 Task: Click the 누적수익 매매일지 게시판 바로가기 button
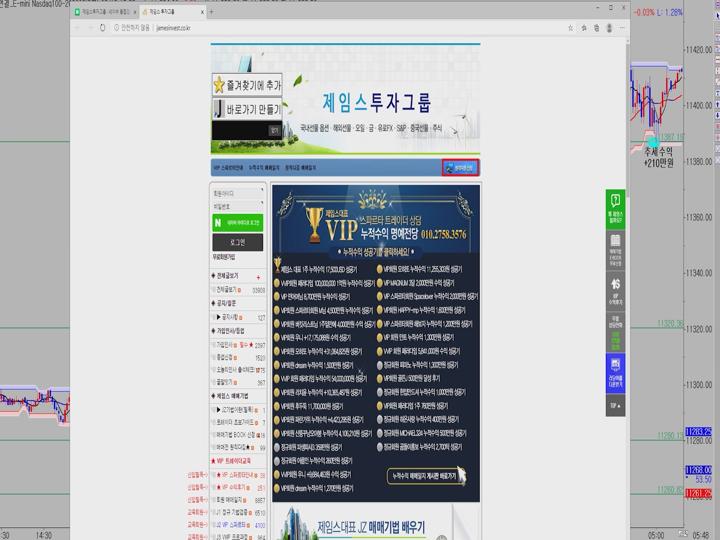pos(427,476)
